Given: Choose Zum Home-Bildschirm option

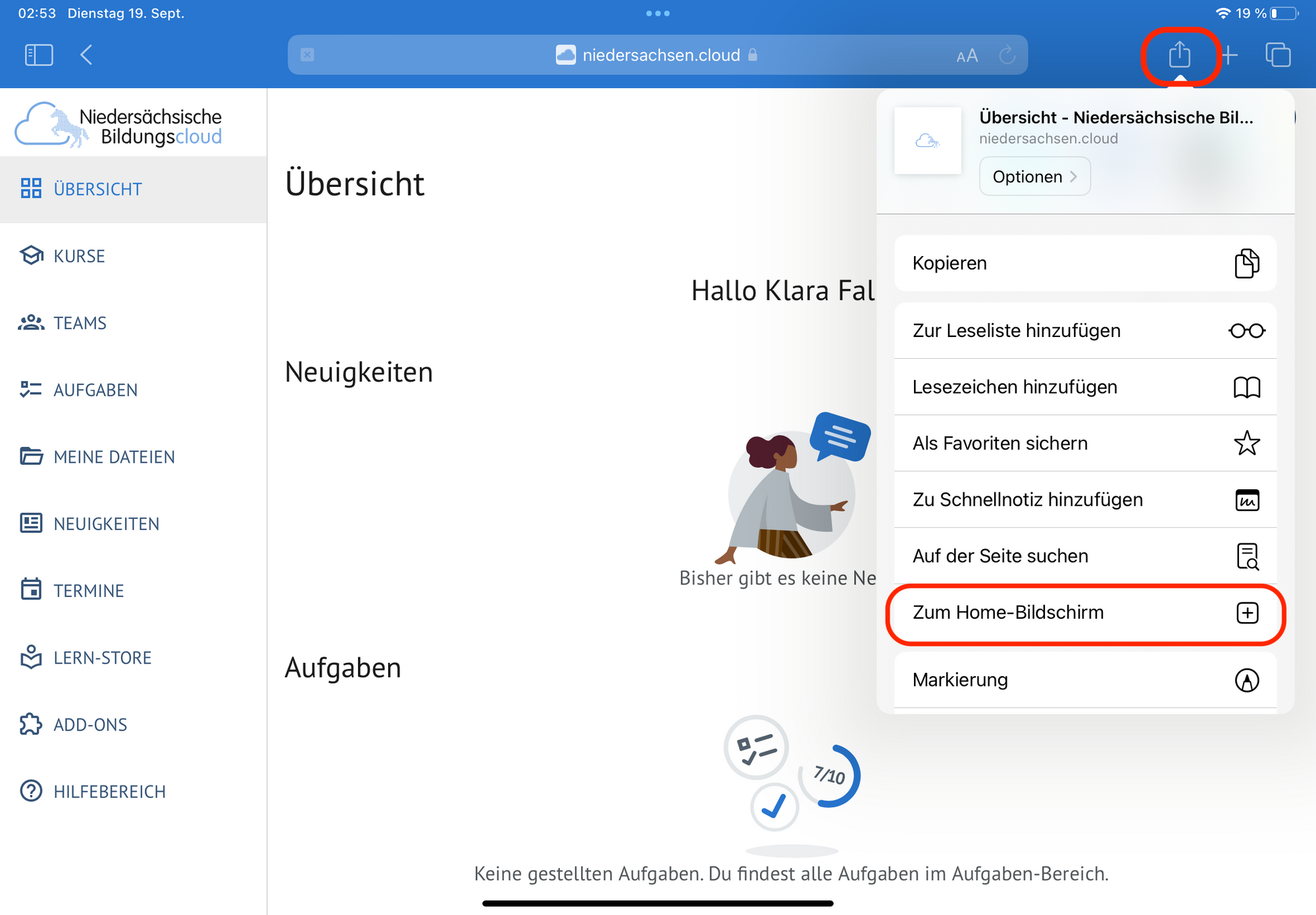Looking at the screenshot, I should coord(1084,613).
